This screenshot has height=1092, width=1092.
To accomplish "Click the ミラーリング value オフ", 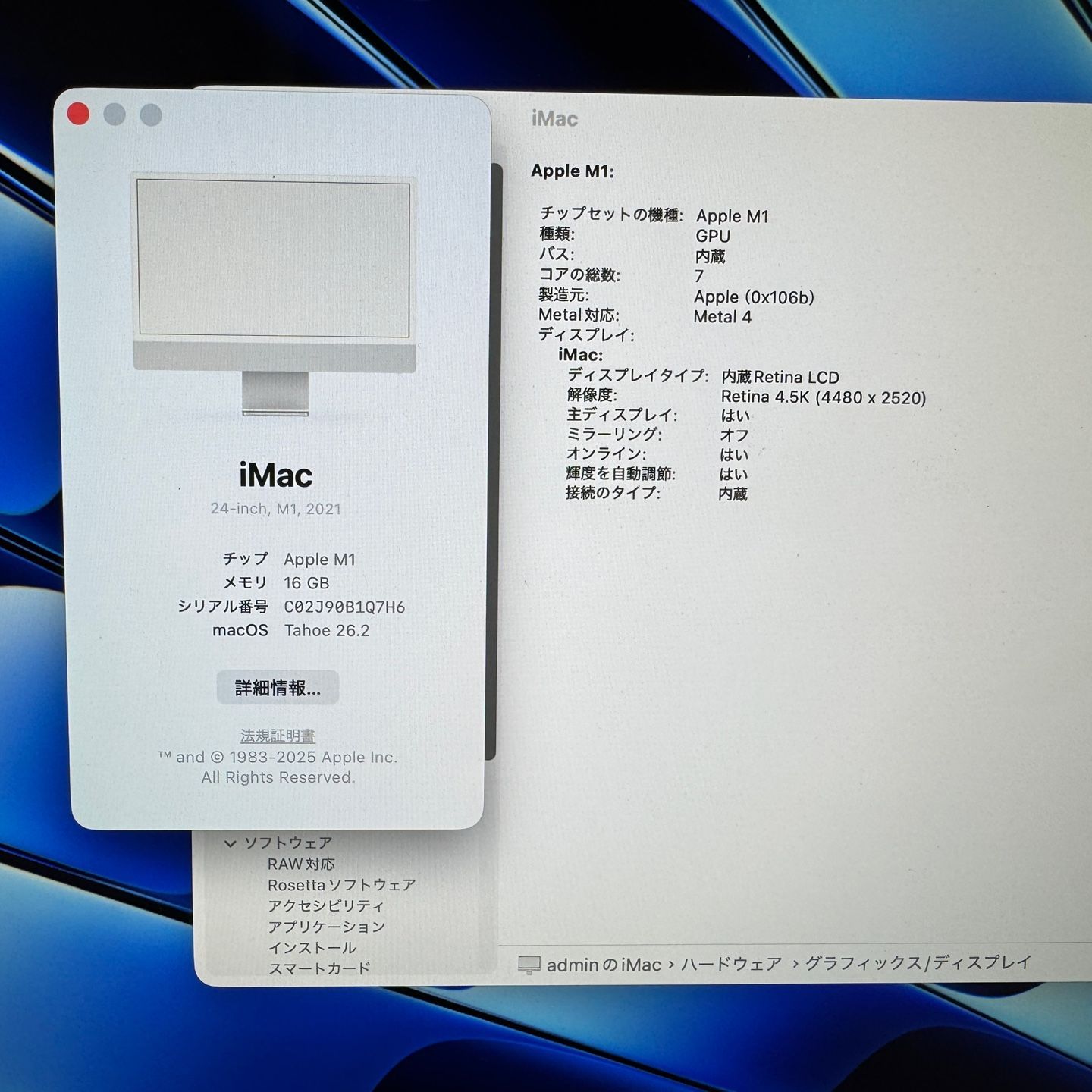I will click(x=734, y=435).
